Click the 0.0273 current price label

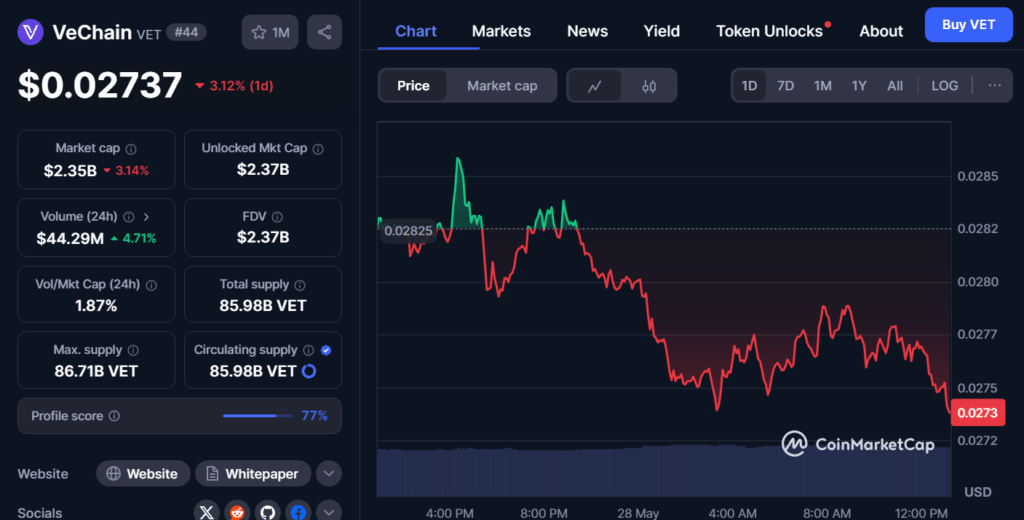point(978,413)
